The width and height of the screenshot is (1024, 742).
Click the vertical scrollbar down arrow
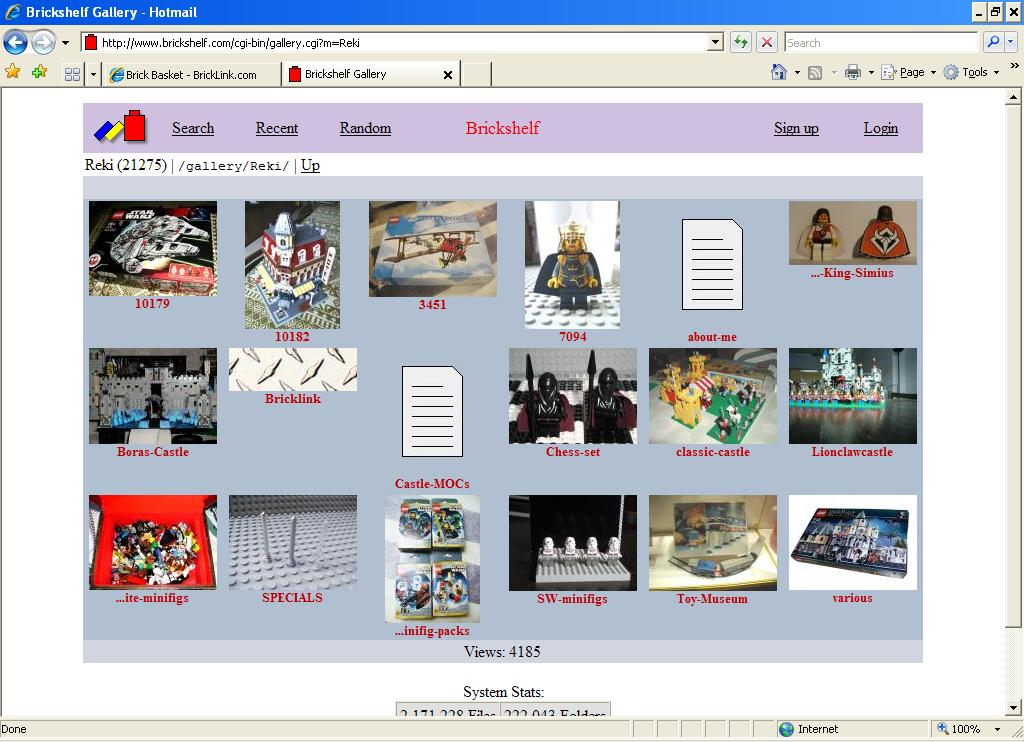point(1013,707)
